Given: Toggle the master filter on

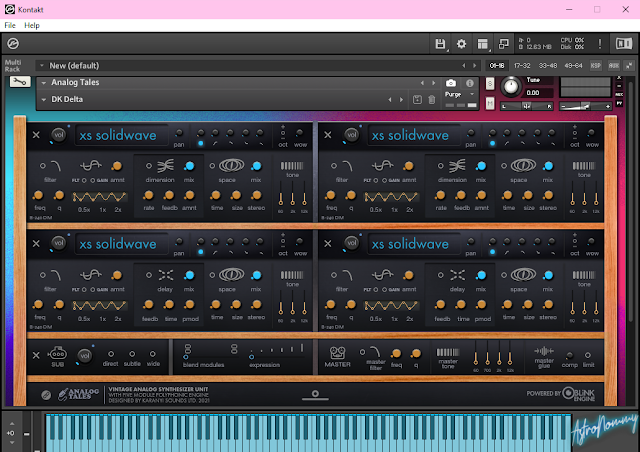Looking at the screenshot, I should [x=362, y=352].
